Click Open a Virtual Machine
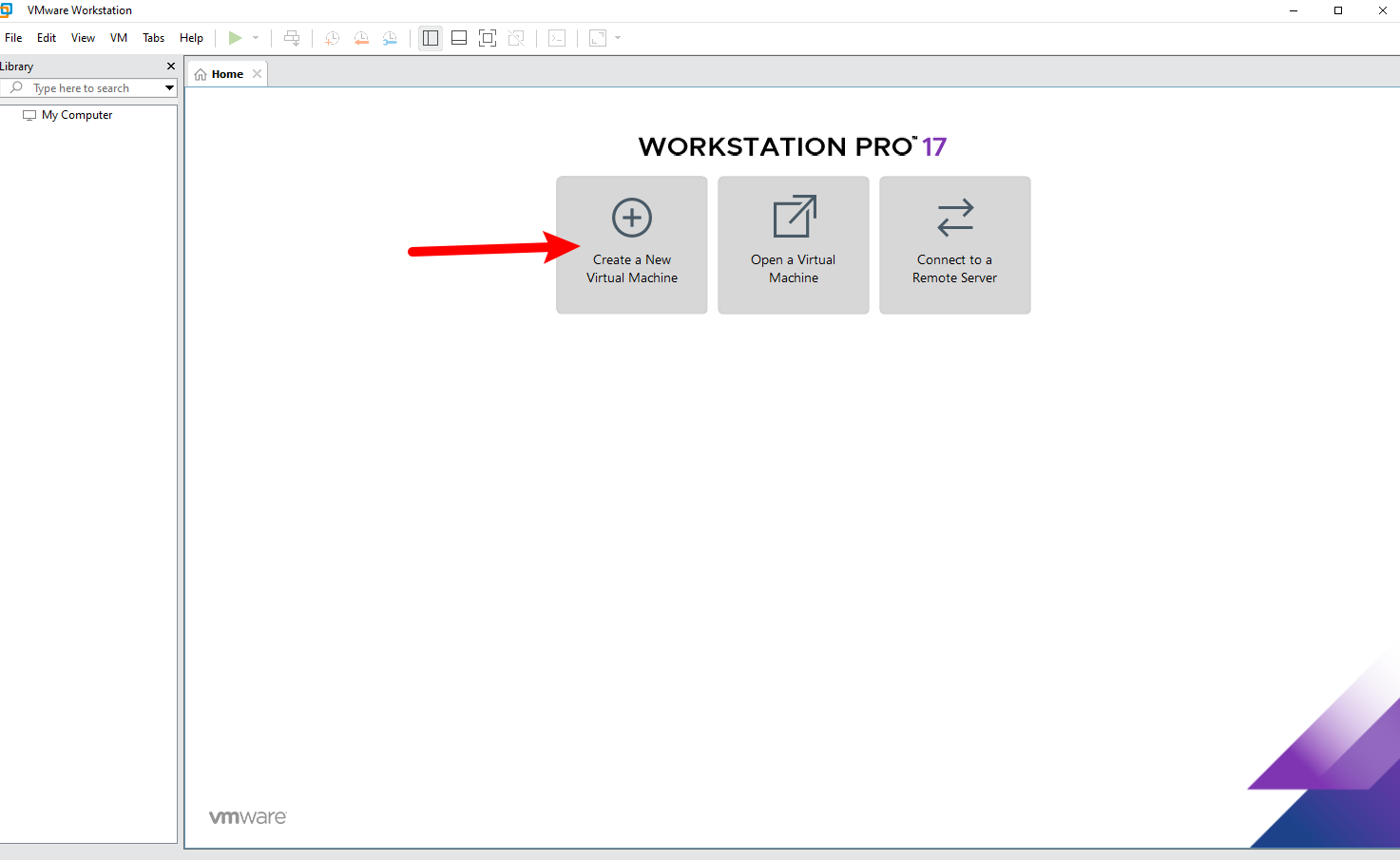Image resolution: width=1400 pixels, height=860 pixels. click(x=794, y=245)
